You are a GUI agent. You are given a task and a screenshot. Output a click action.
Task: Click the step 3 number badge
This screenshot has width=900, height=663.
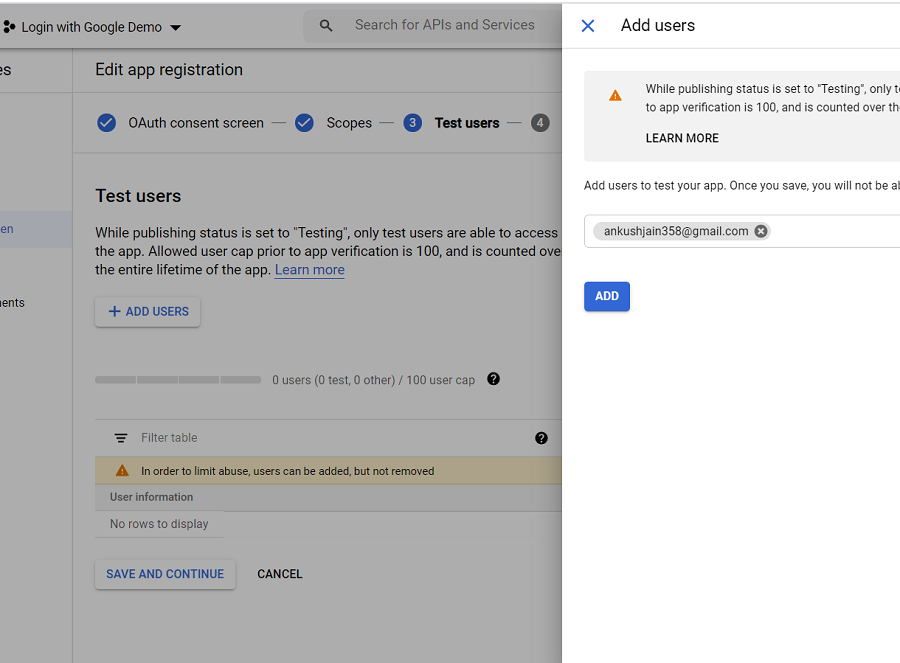(413, 123)
